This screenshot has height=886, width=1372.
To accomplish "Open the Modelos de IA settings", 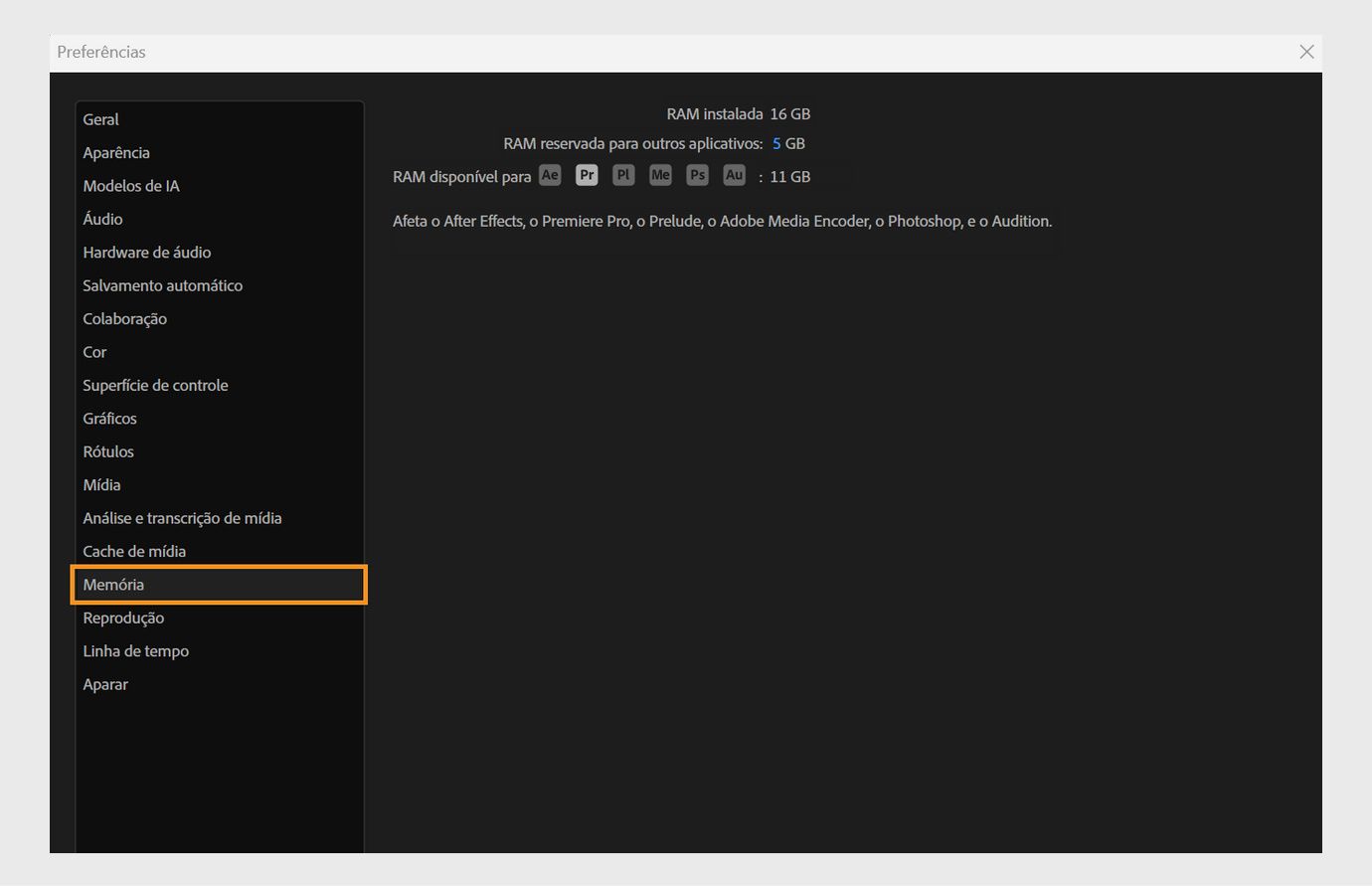I will point(130,185).
